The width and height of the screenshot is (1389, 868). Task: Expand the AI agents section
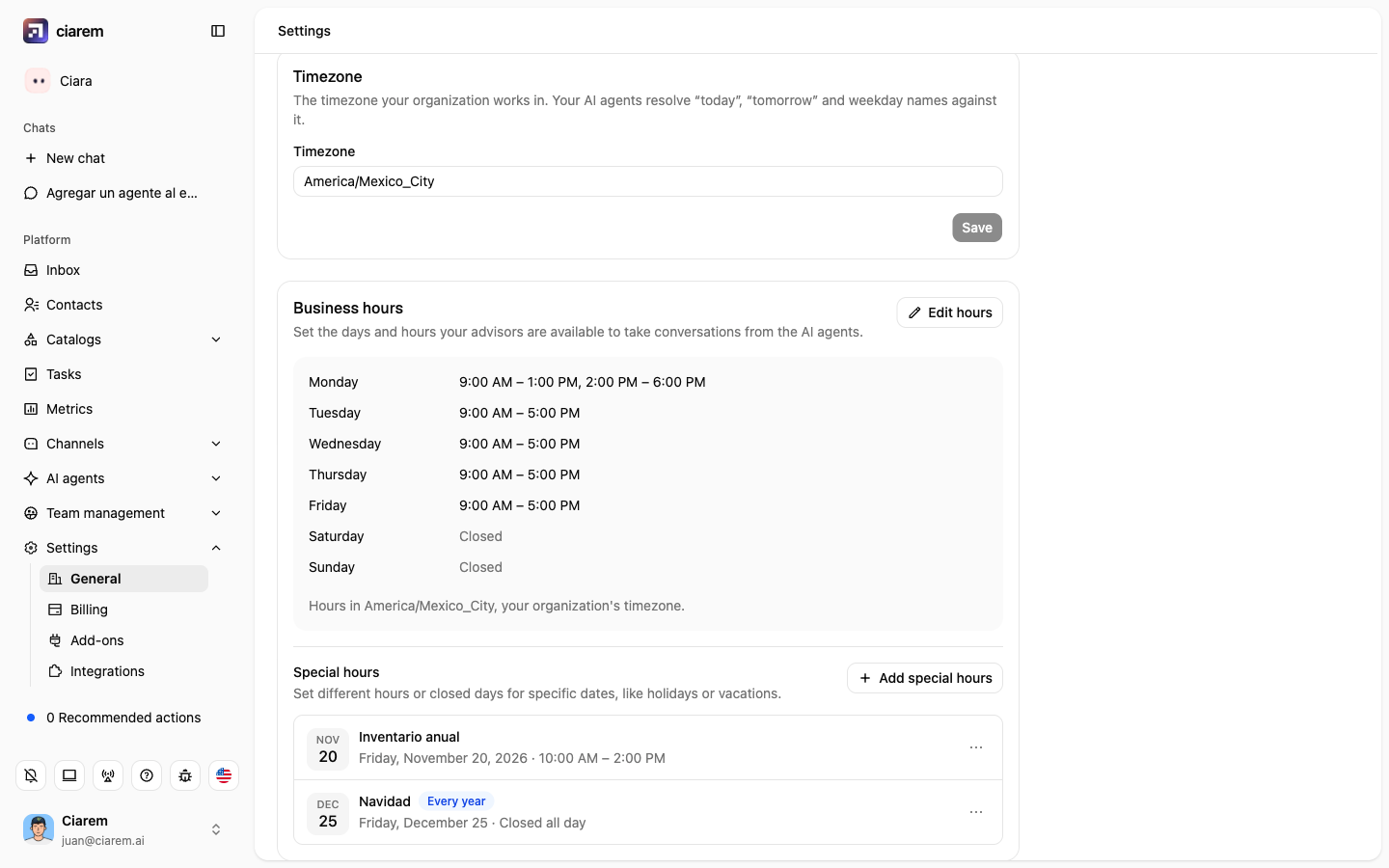tap(123, 478)
